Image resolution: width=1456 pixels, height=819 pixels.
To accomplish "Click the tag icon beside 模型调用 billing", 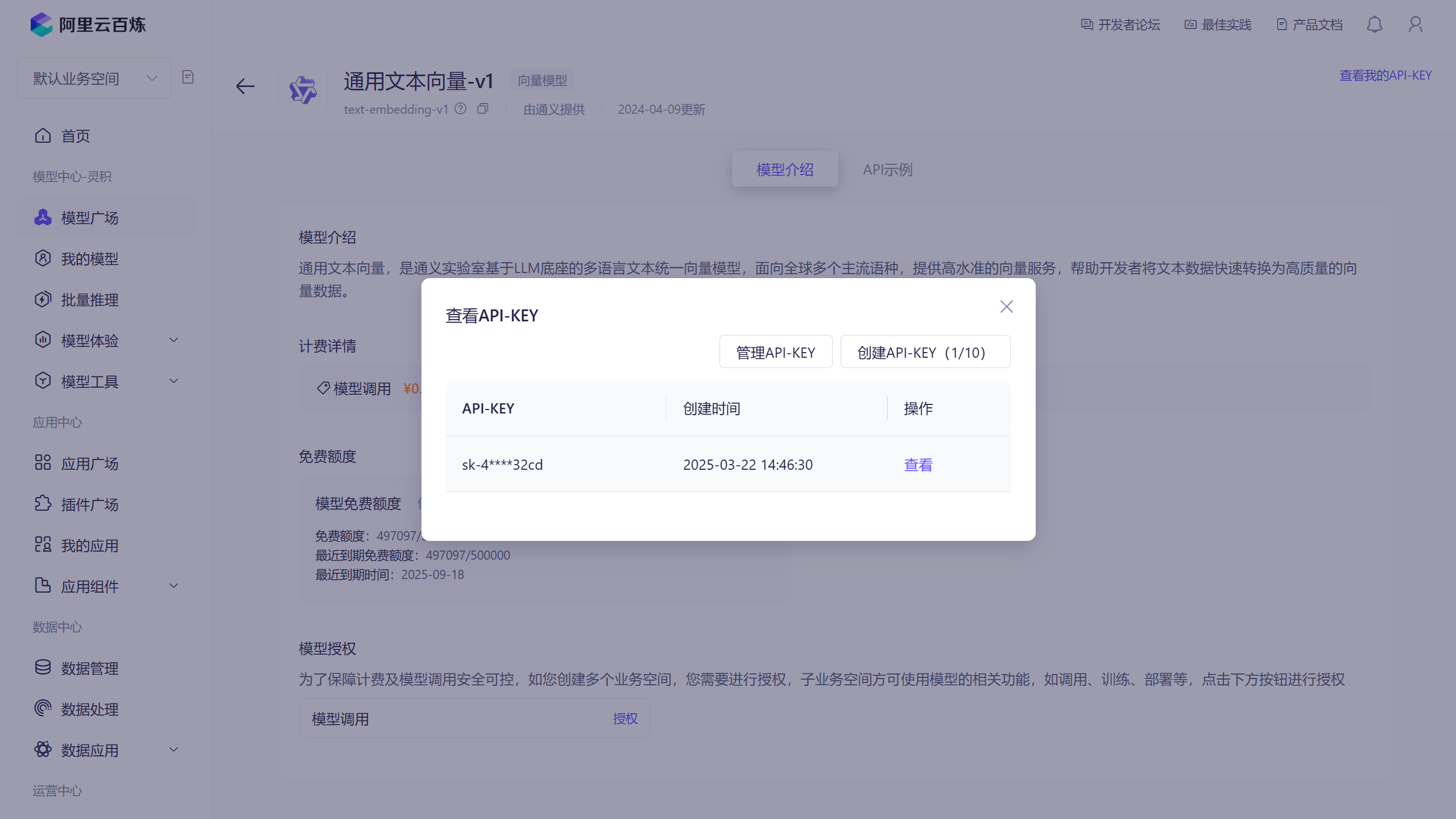I will [x=323, y=388].
